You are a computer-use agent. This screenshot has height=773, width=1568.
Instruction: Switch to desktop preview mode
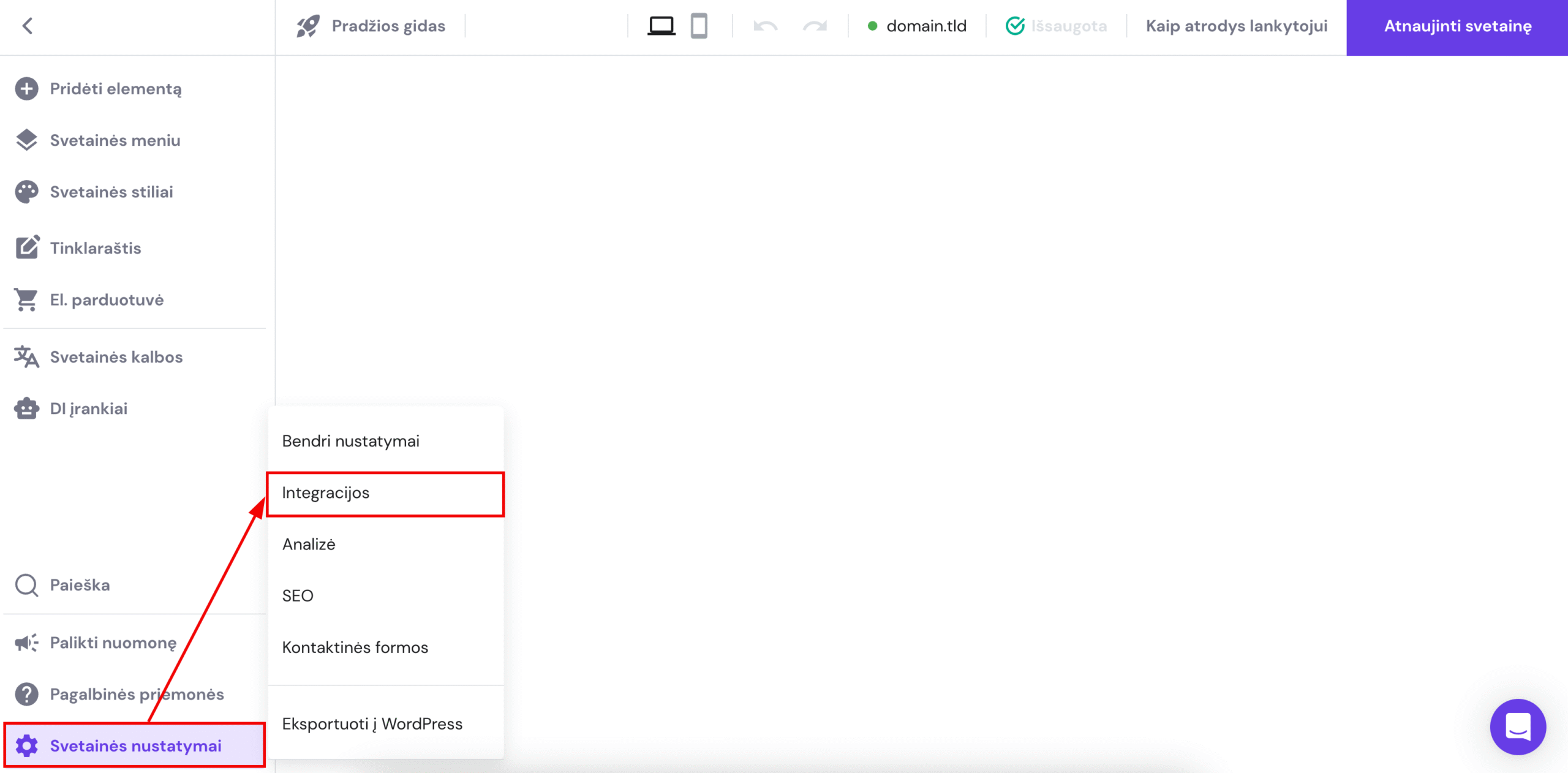pyautogui.click(x=661, y=26)
